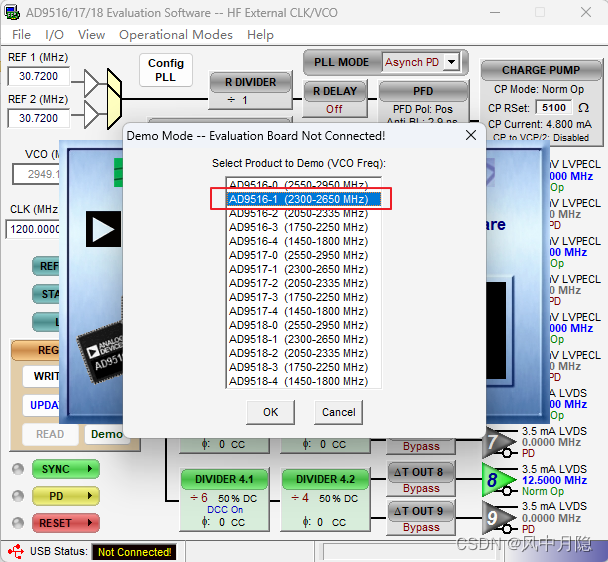Click the output 9 driver triangle
Screen dimensions: 608x562
(x=496, y=518)
